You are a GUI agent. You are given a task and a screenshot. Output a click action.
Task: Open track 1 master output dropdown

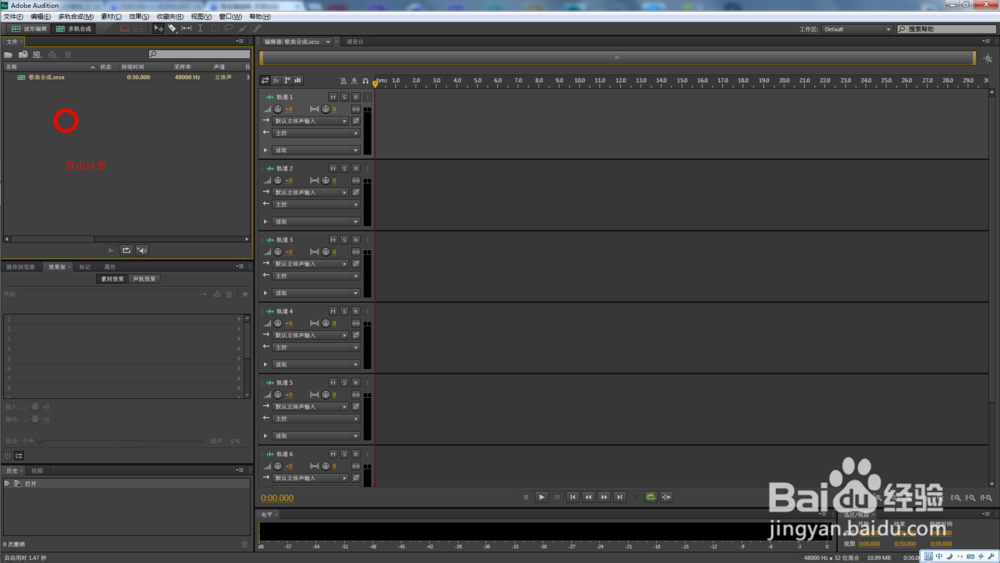click(x=316, y=133)
